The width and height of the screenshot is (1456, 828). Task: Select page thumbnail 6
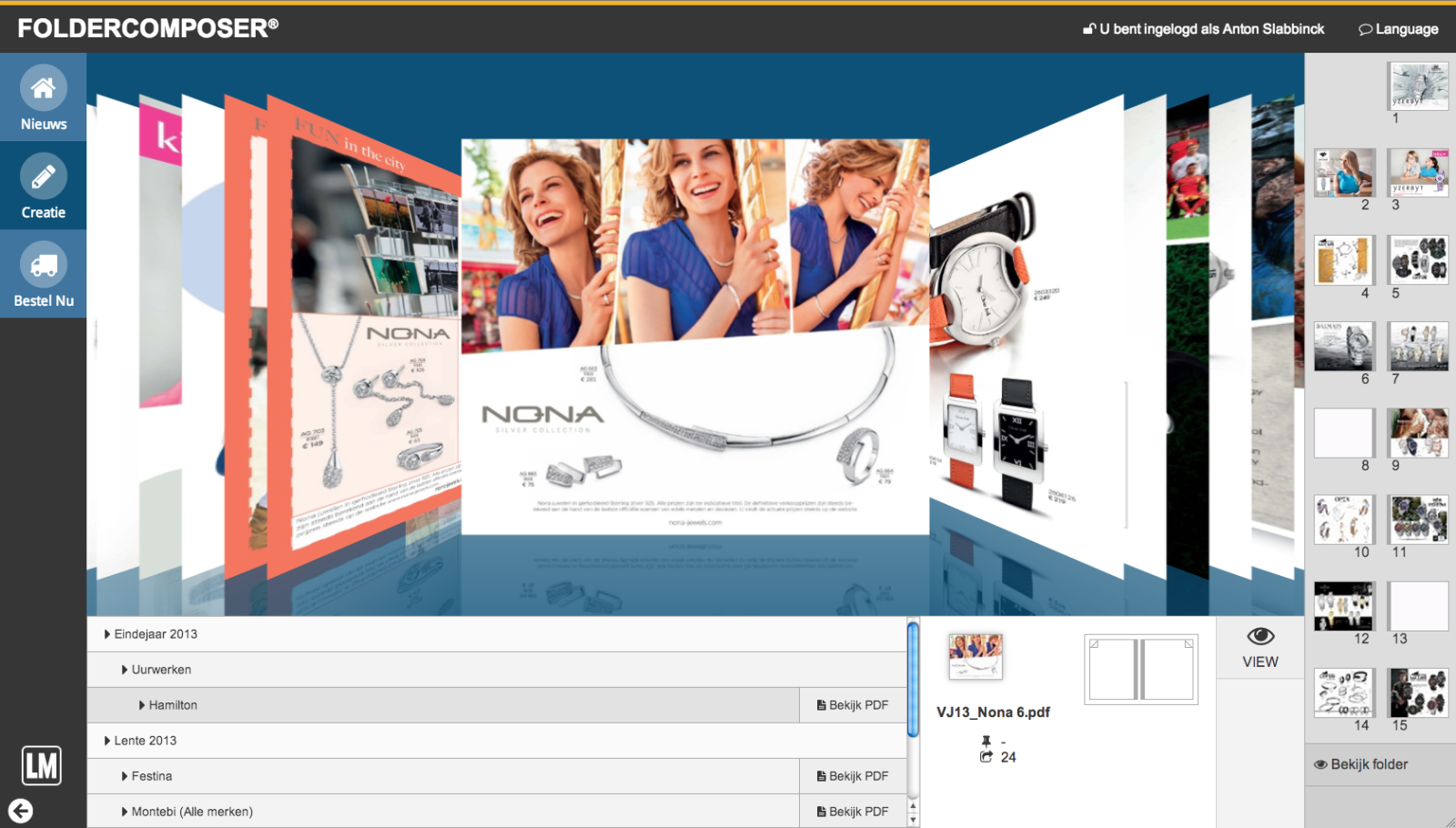click(1344, 347)
